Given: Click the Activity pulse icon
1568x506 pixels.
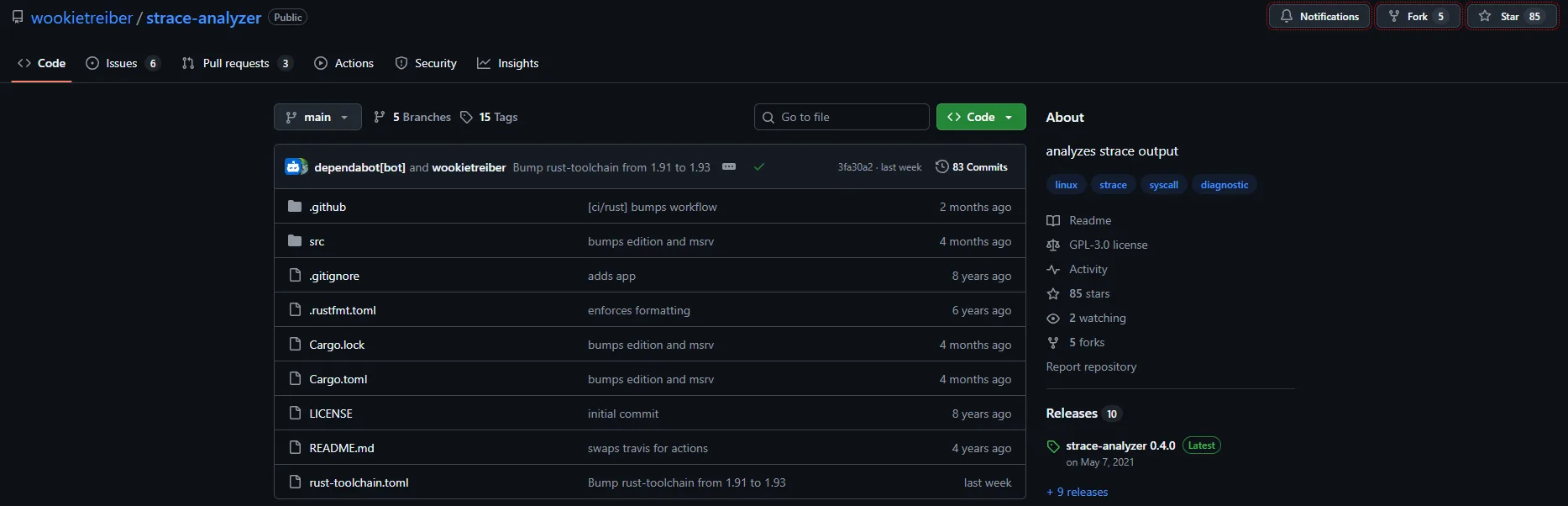Looking at the screenshot, I should coord(1053,269).
